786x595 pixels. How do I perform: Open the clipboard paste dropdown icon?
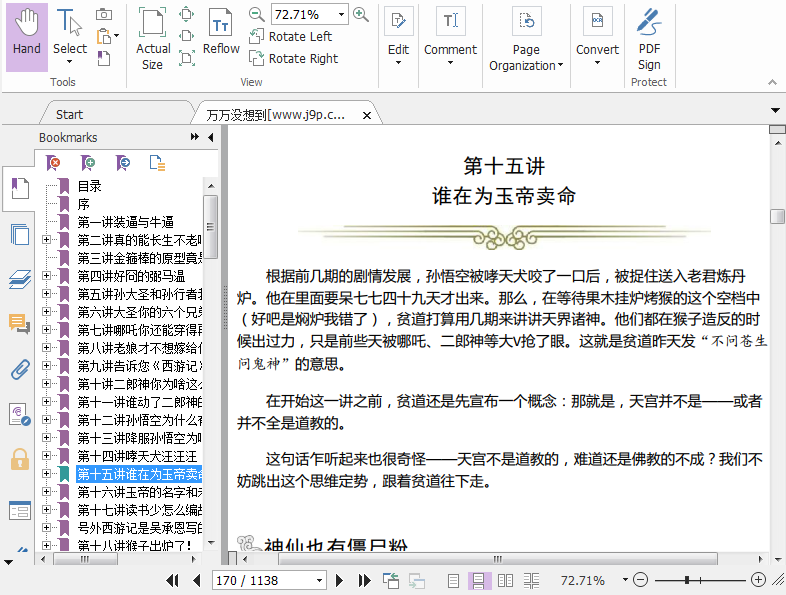(x=107, y=36)
